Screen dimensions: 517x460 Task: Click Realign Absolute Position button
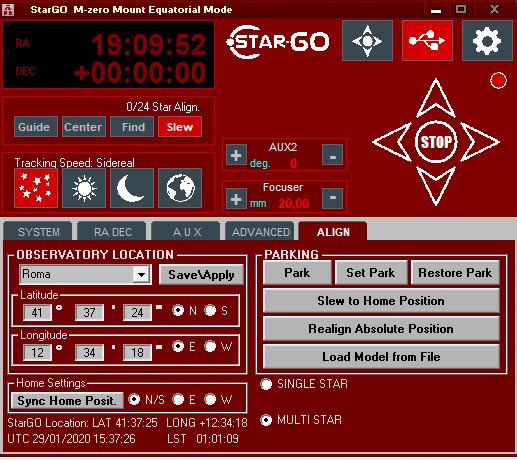(x=381, y=329)
